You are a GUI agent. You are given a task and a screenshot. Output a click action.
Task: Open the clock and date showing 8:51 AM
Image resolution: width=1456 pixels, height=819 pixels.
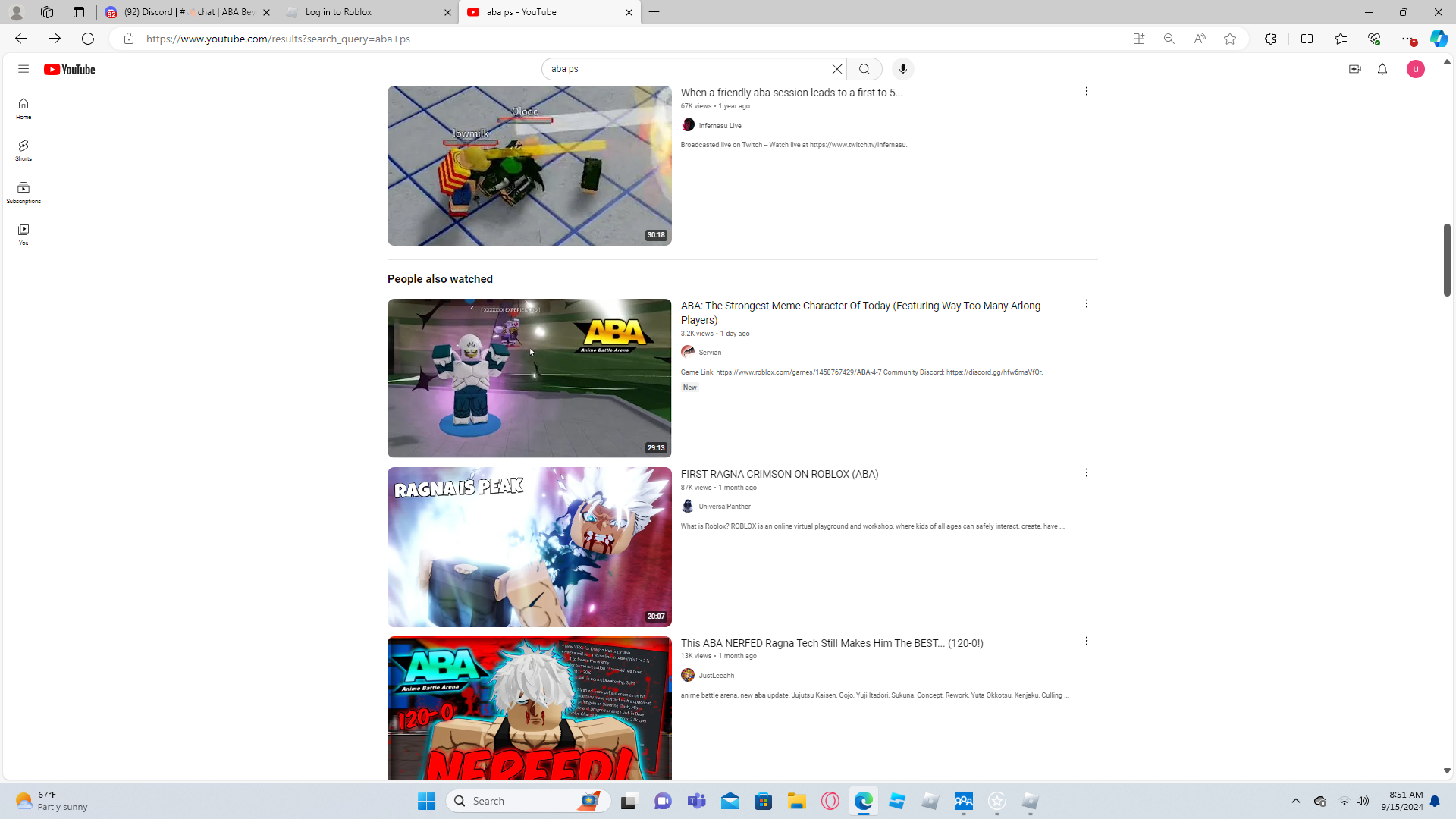click(x=1402, y=801)
